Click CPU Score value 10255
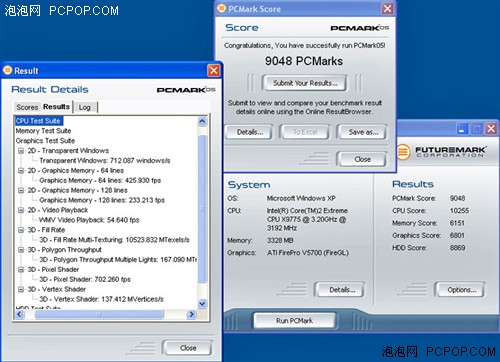 (x=459, y=211)
